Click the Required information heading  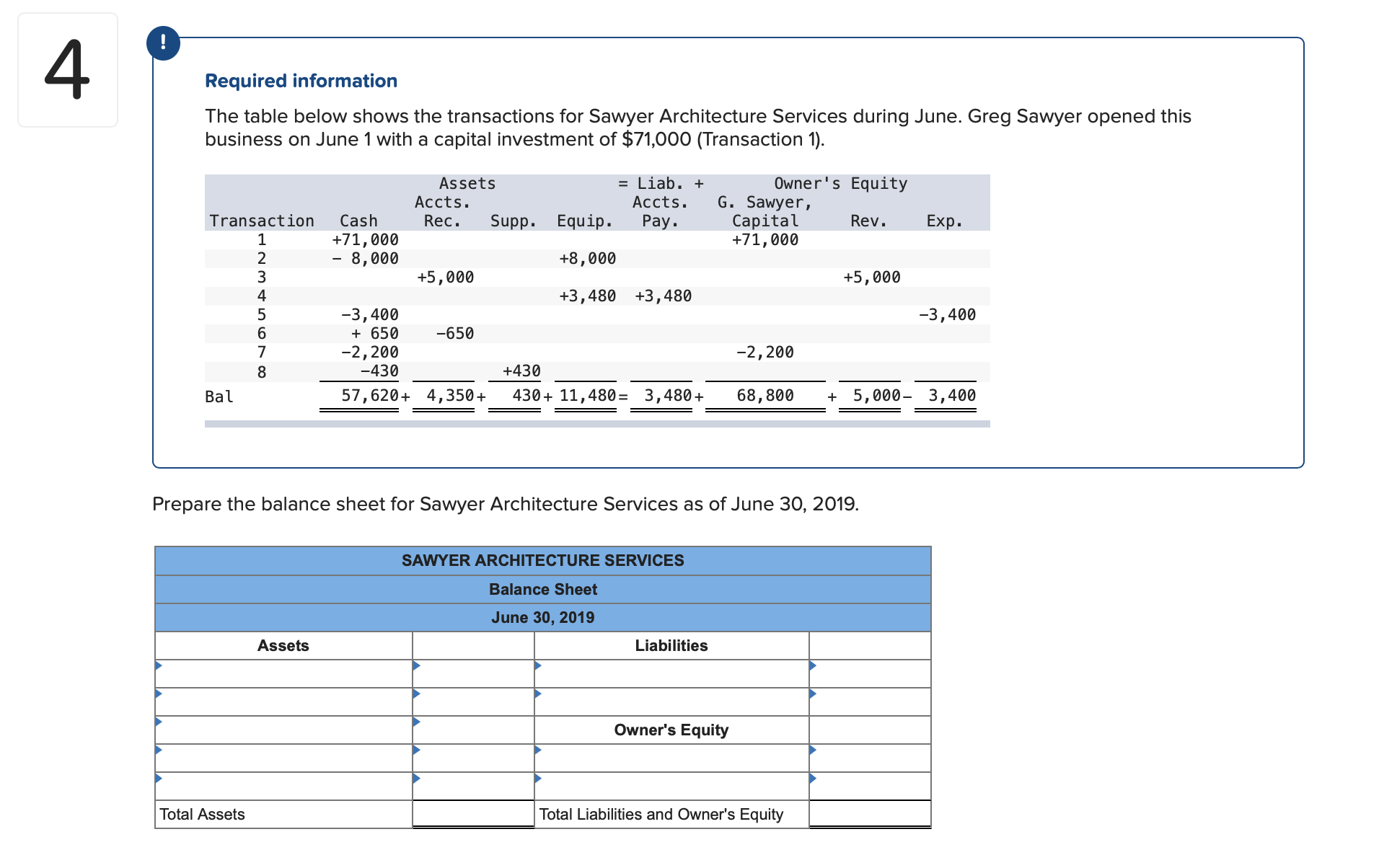click(301, 81)
